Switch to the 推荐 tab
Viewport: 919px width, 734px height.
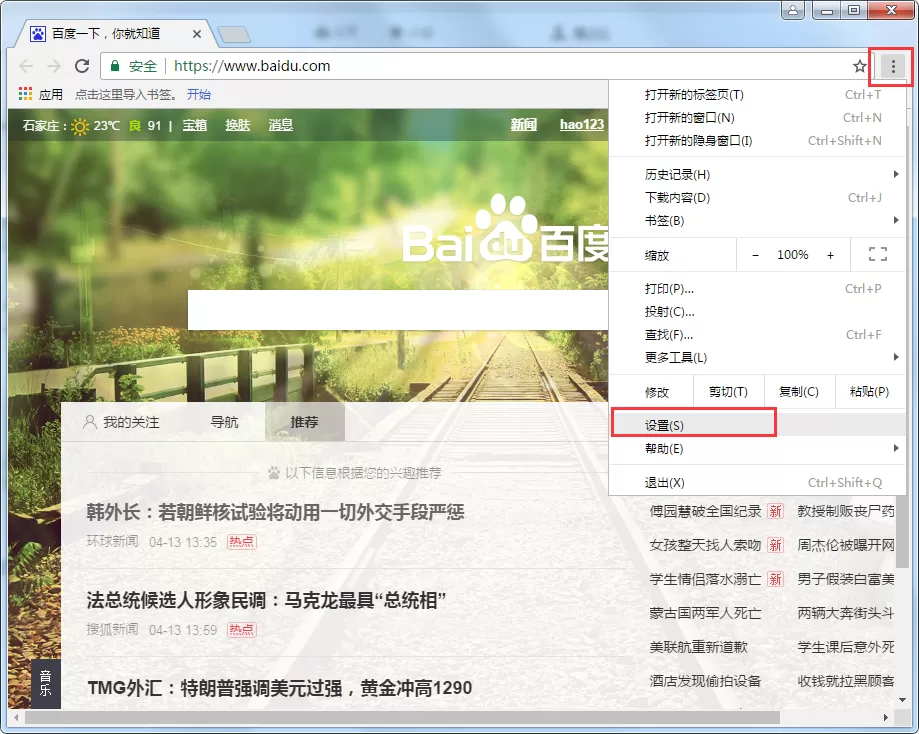[304, 422]
